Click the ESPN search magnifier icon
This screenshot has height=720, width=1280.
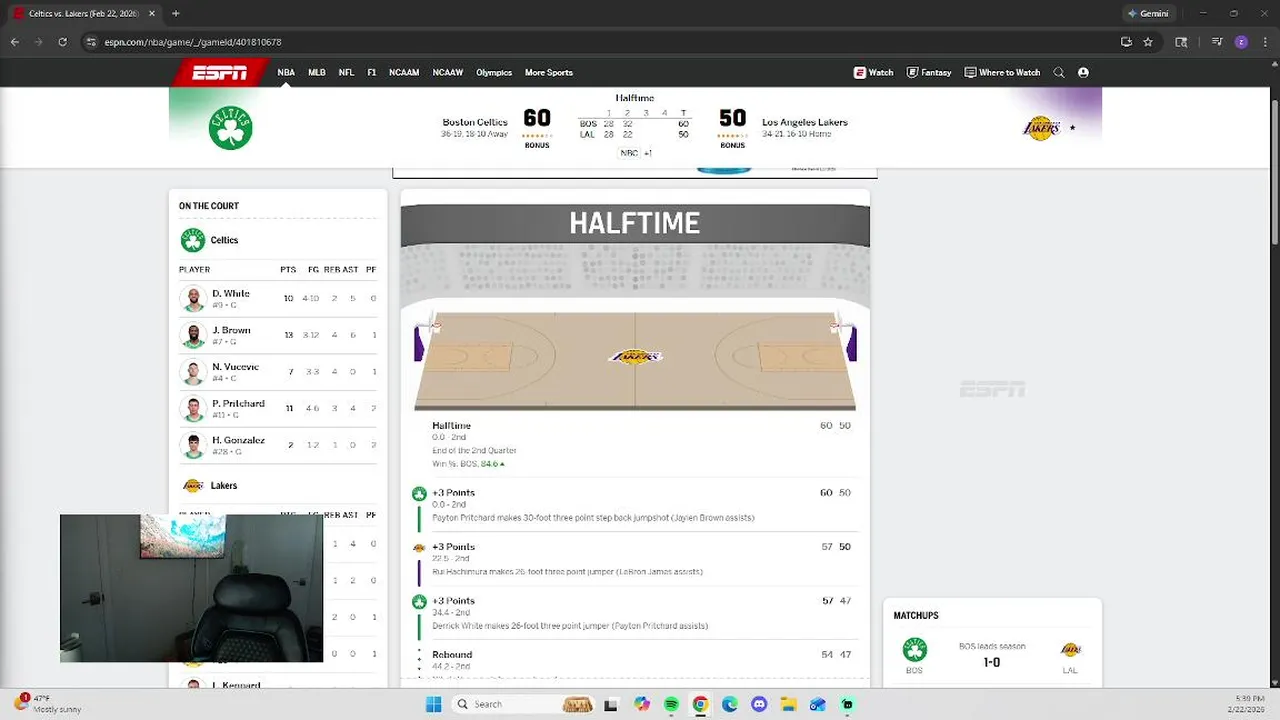click(x=1059, y=72)
